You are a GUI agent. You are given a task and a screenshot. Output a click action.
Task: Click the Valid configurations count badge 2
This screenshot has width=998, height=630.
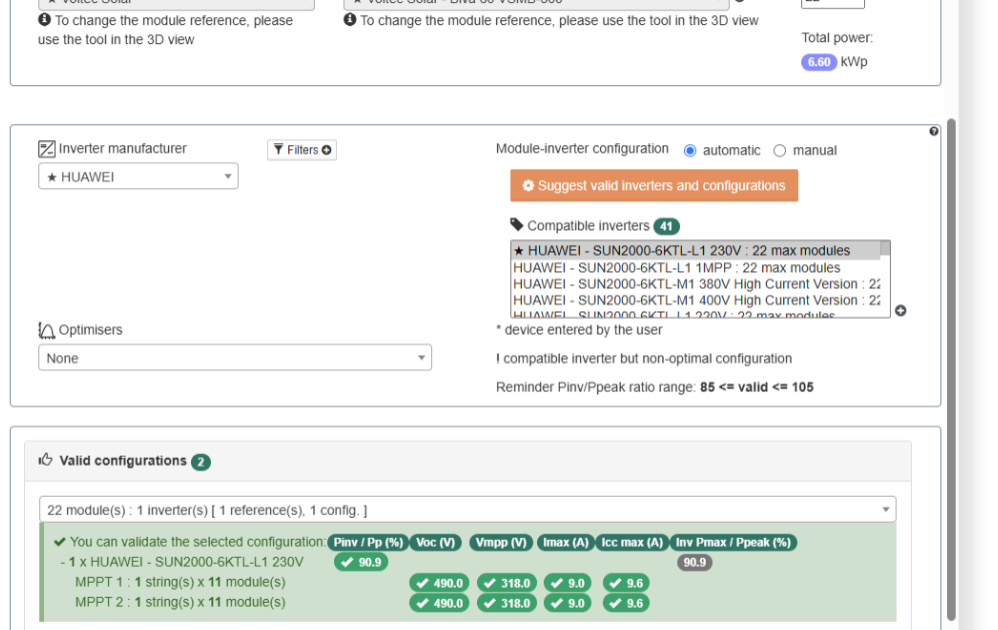click(200, 461)
